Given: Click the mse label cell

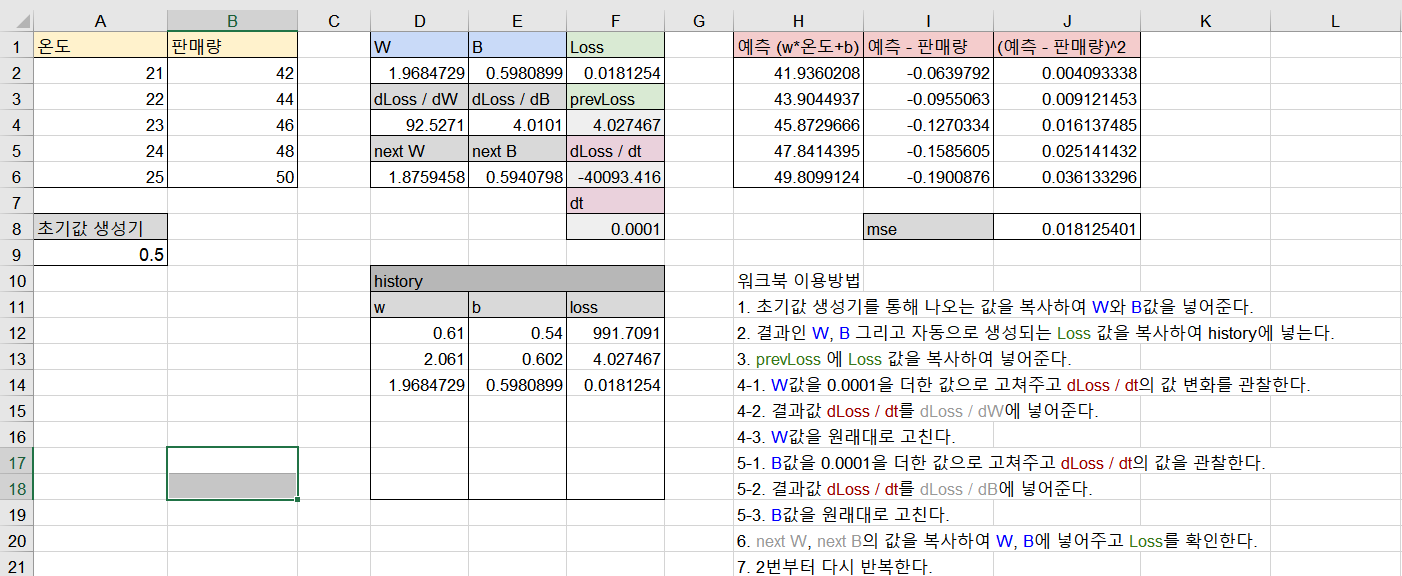Looking at the screenshot, I should point(929,228).
